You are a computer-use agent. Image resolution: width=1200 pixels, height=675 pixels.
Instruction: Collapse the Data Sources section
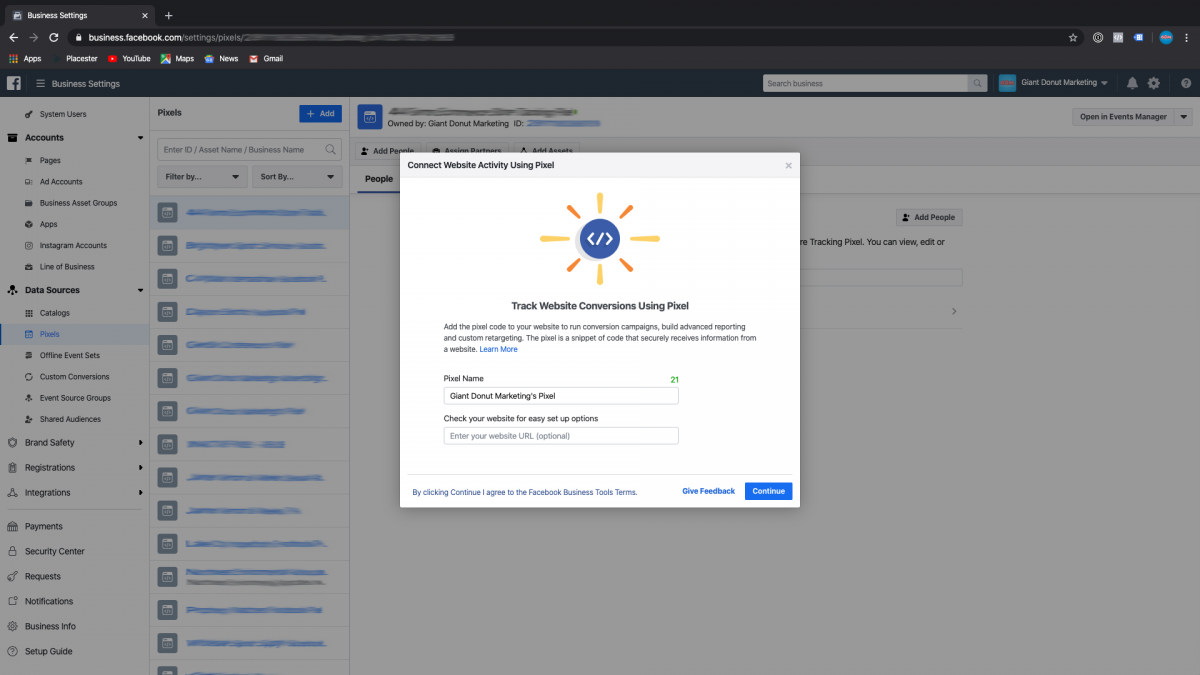click(x=140, y=290)
